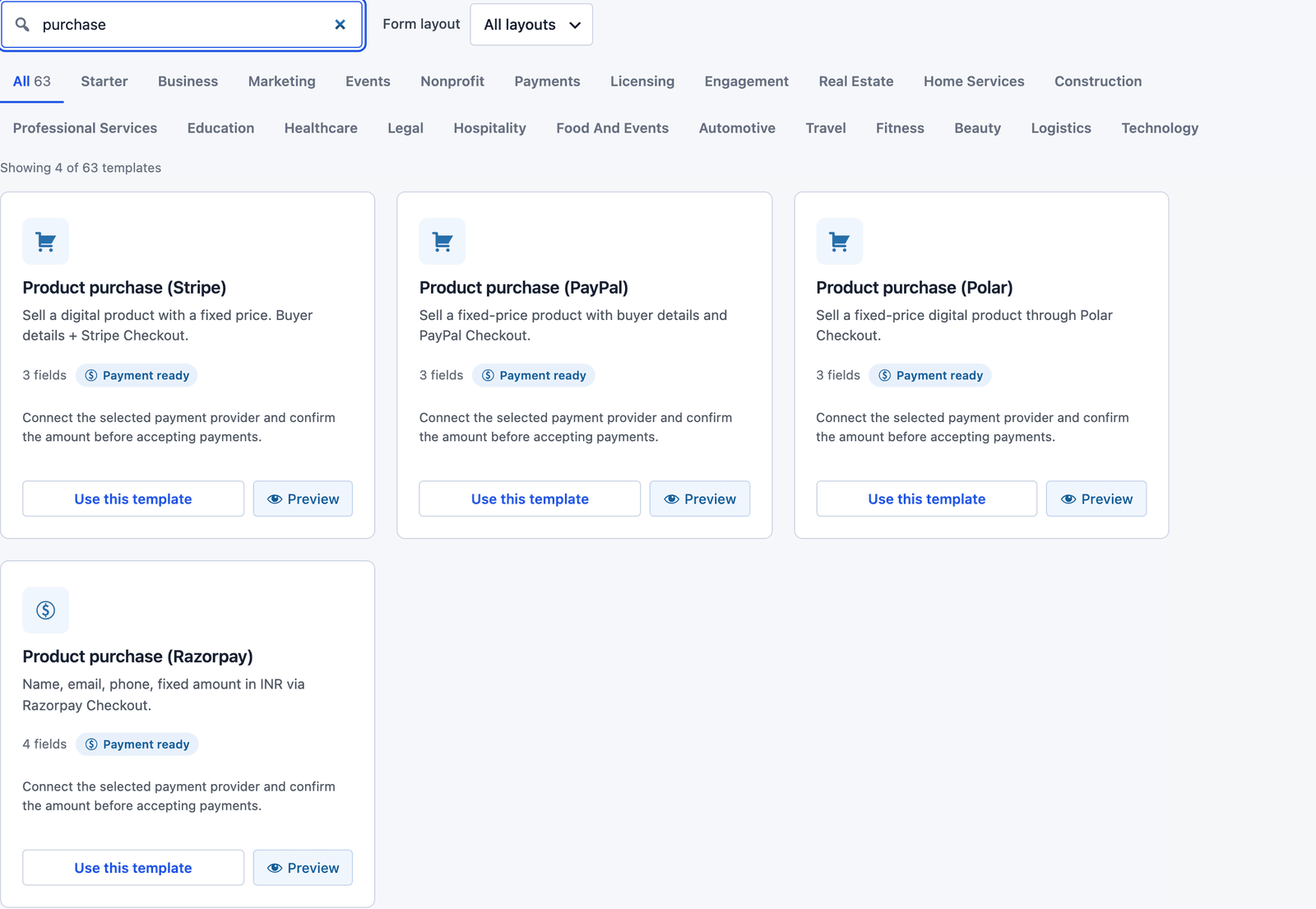Click the Showing 4 of 63 templates text
The image size is (1316, 909).
click(x=81, y=168)
